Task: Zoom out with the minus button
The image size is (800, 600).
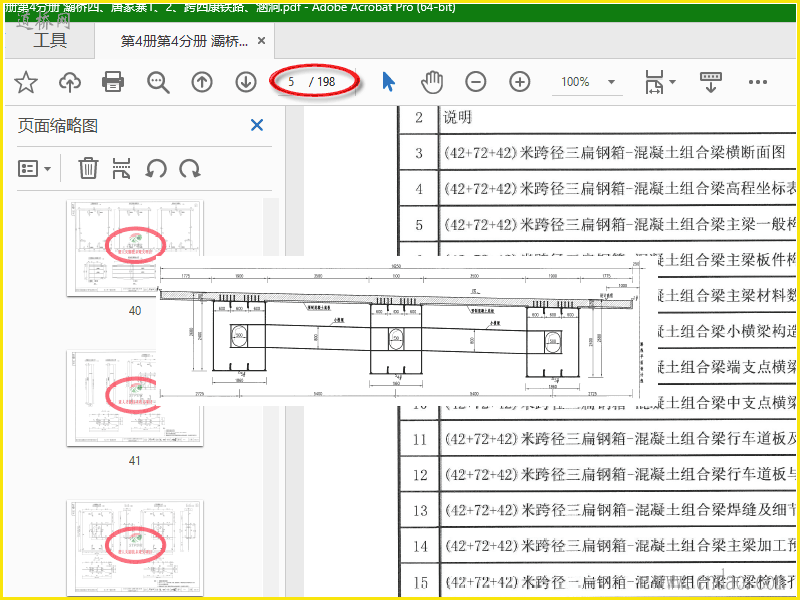Action: pos(476,82)
